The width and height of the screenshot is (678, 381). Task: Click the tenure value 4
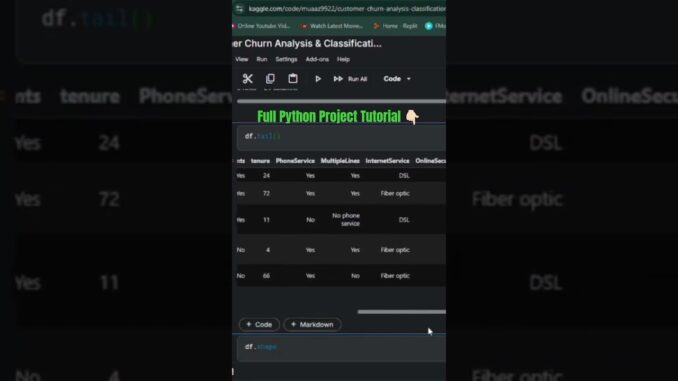click(x=268, y=250)
